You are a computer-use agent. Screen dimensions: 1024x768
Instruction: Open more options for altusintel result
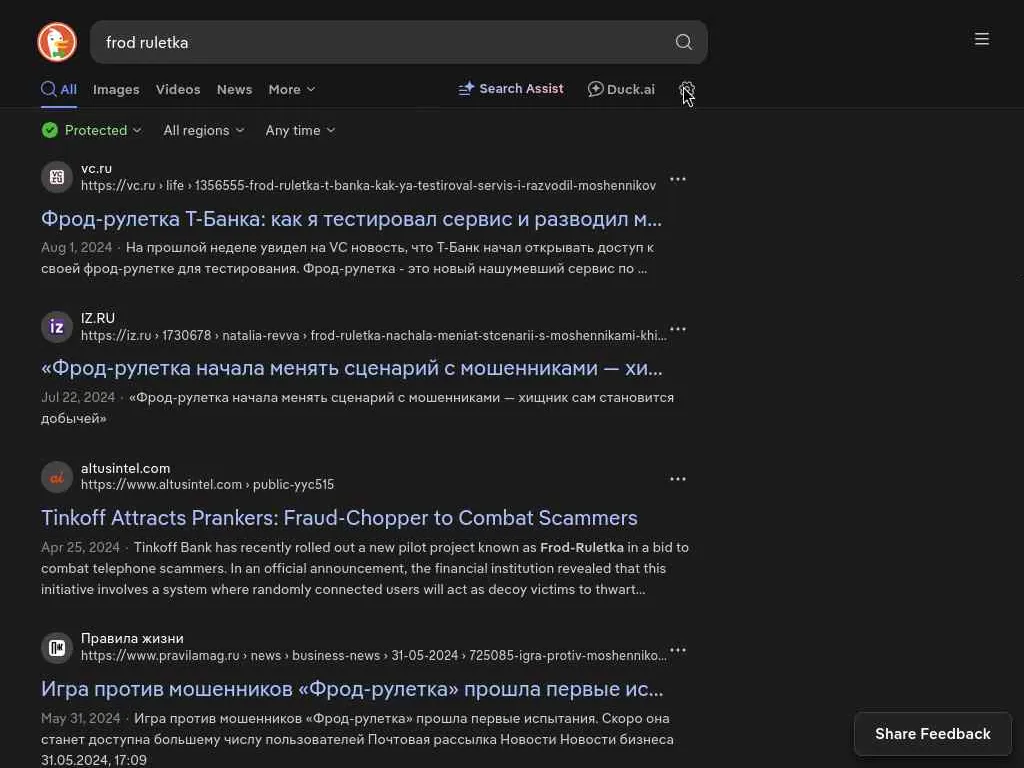[x=678, y=479]
